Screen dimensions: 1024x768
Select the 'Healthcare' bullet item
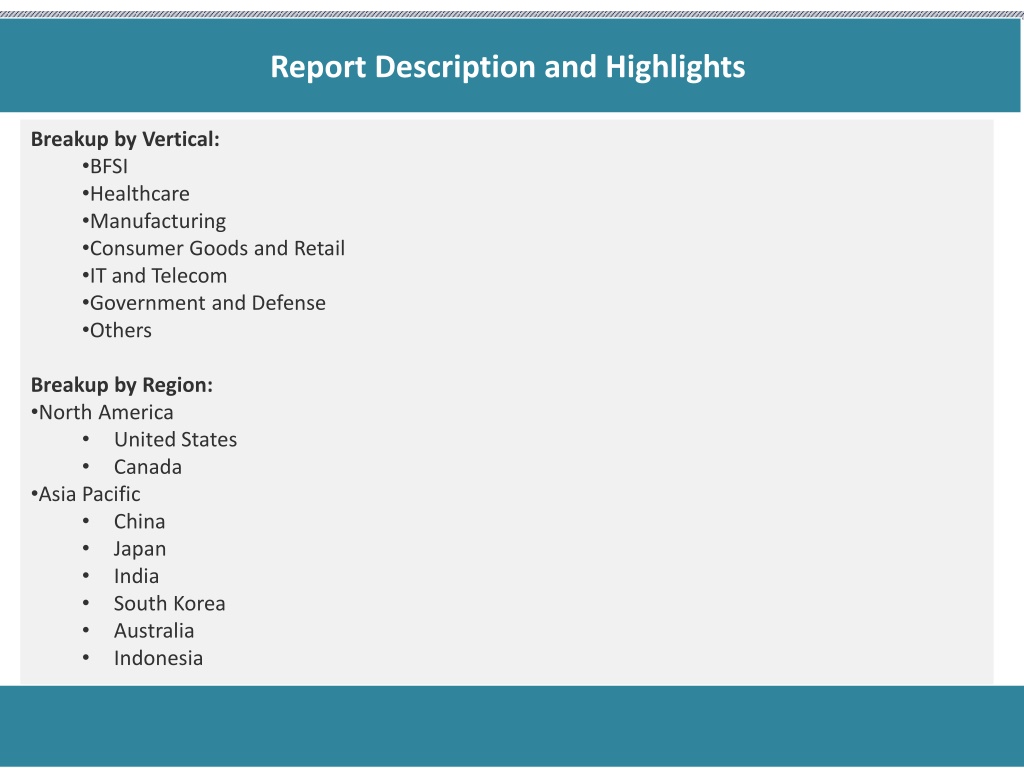point(140,194)
